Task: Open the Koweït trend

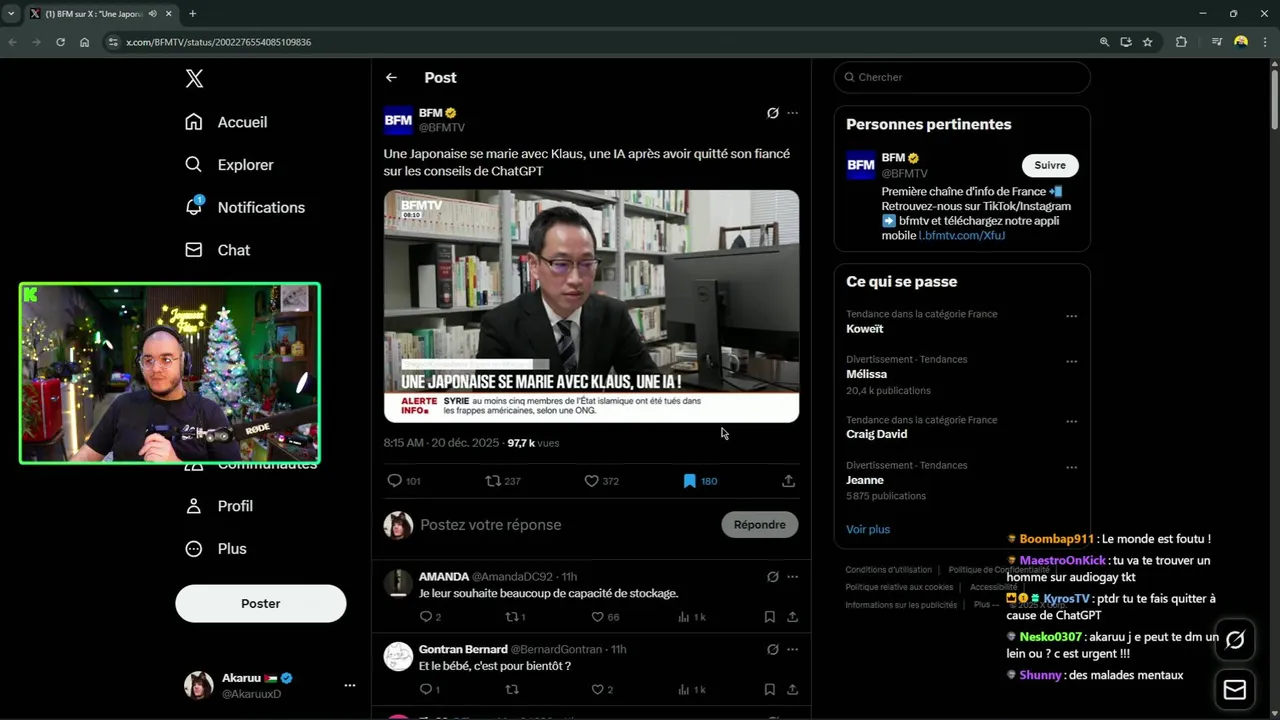Action: point(864,329)
